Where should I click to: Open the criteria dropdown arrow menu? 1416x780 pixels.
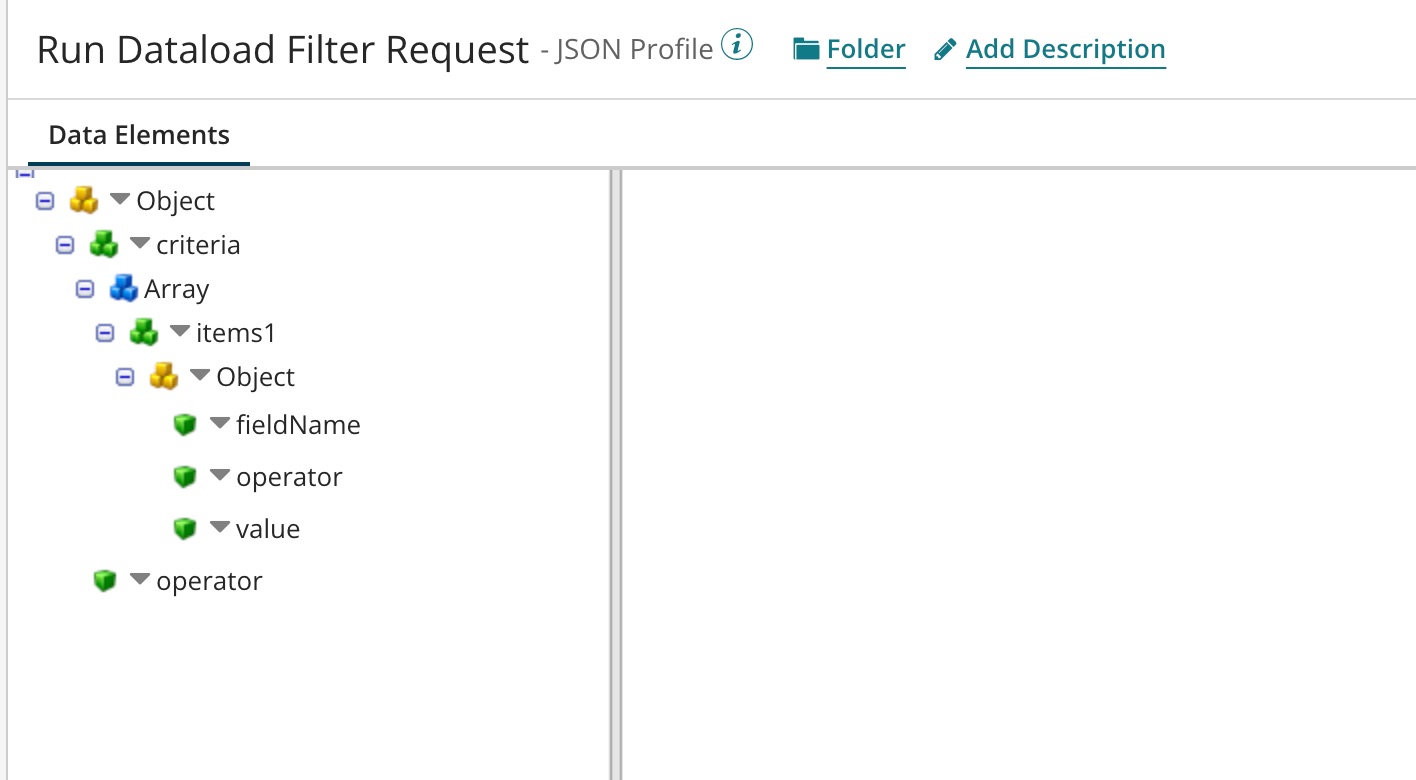point(140,244)
